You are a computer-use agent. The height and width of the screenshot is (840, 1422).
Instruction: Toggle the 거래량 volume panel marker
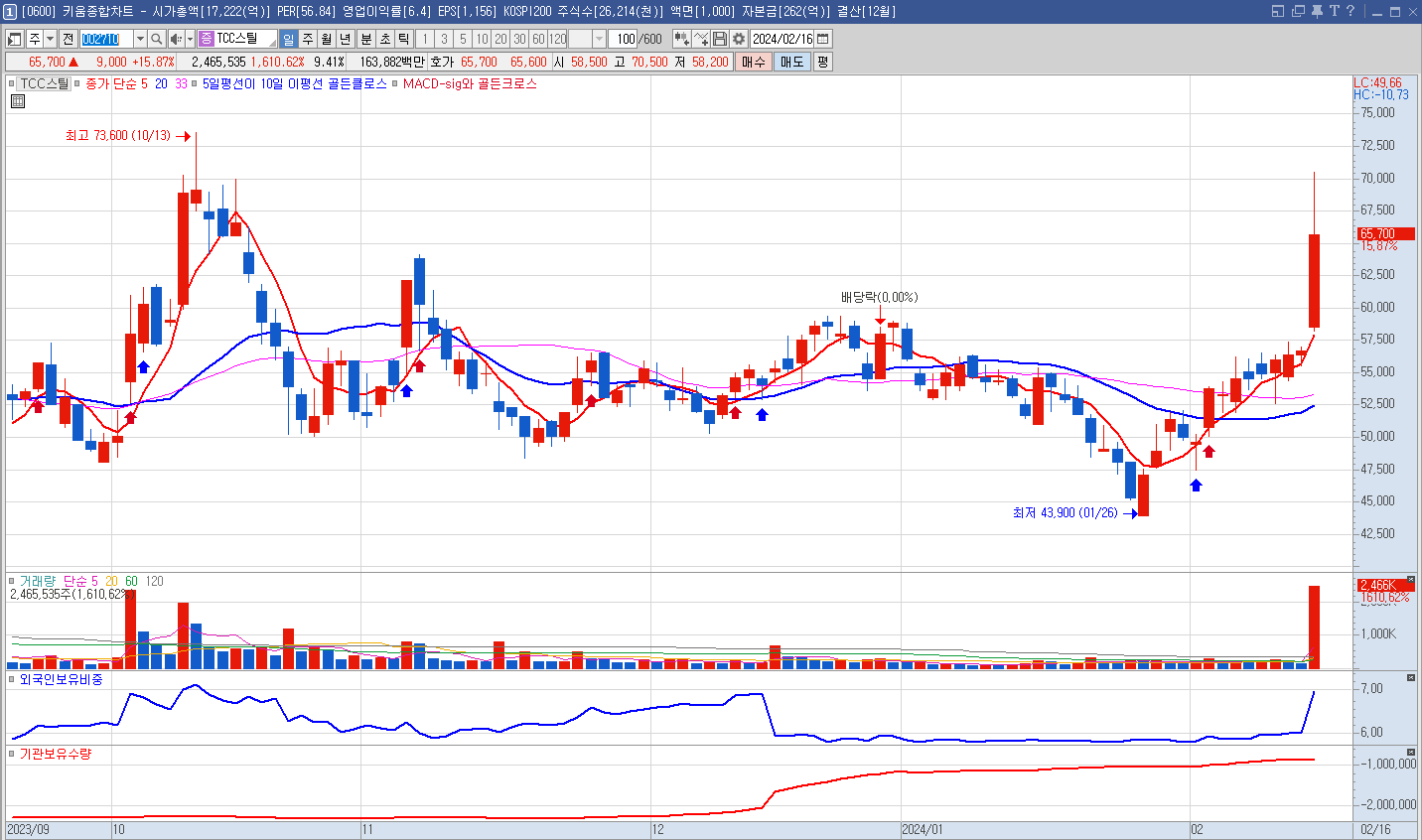pos(12,581)
